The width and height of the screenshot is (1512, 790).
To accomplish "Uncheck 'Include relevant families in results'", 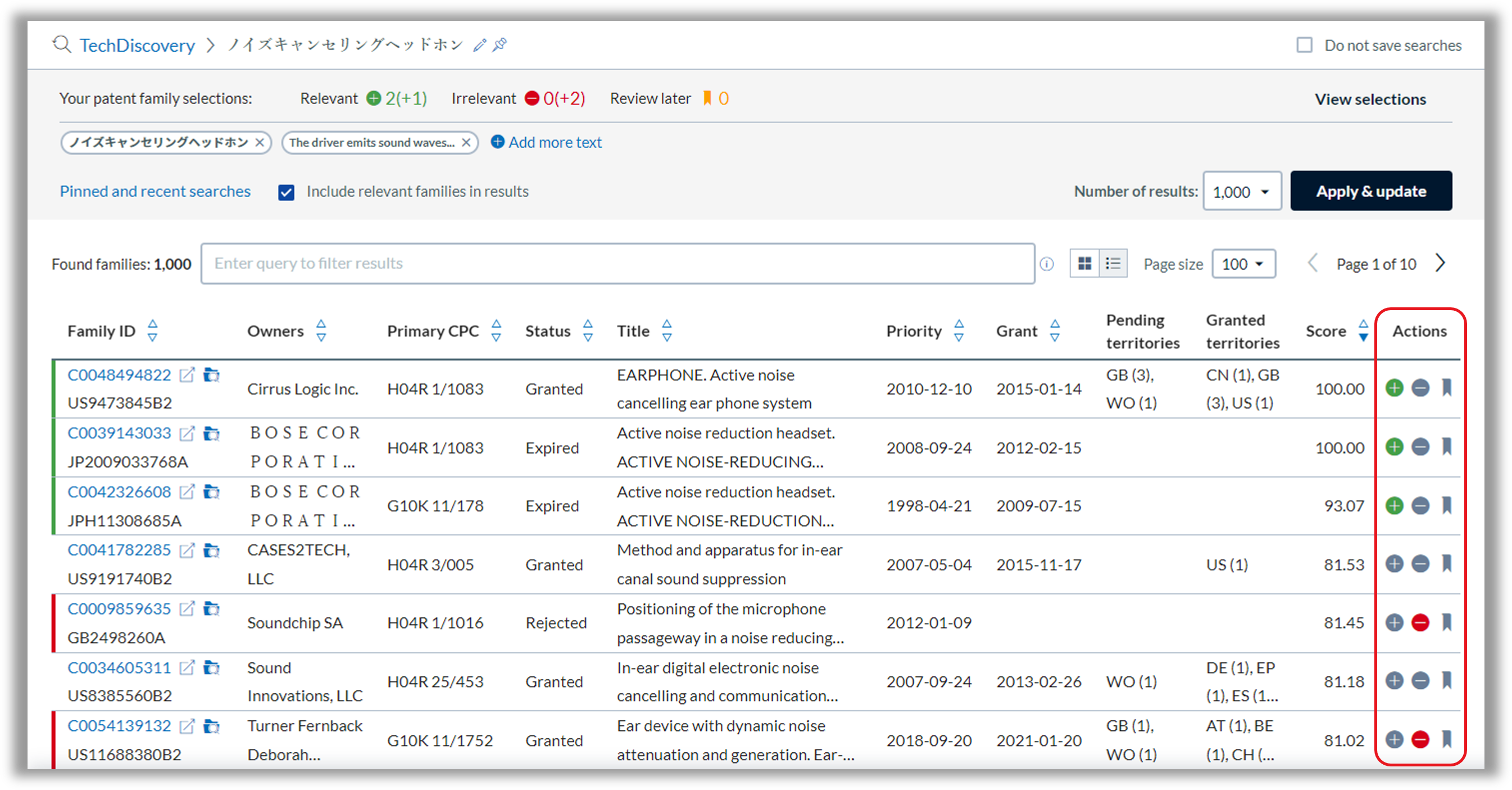I will pyautogui.click(x=287, y=192).
